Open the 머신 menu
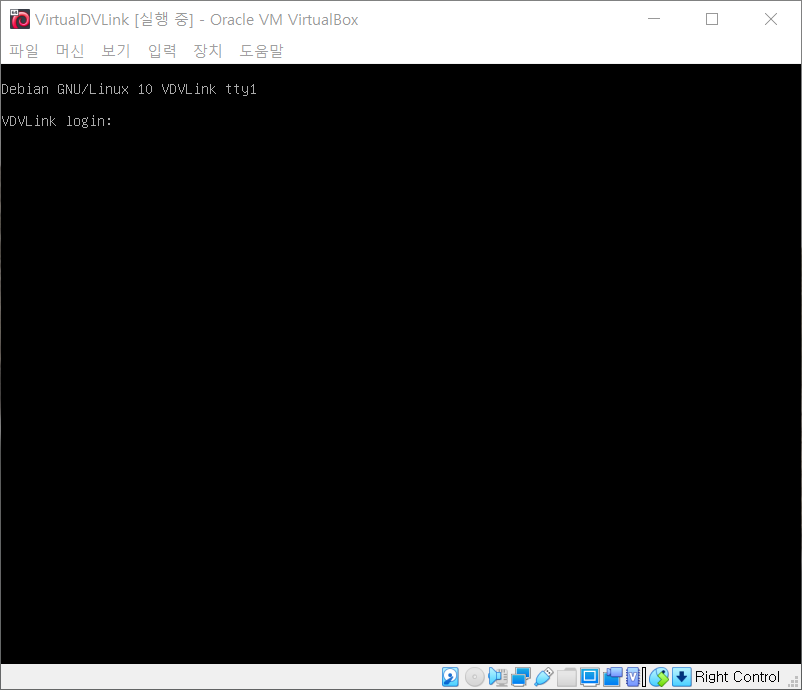Viewport: 802px width, 690px height. [70, 51]
